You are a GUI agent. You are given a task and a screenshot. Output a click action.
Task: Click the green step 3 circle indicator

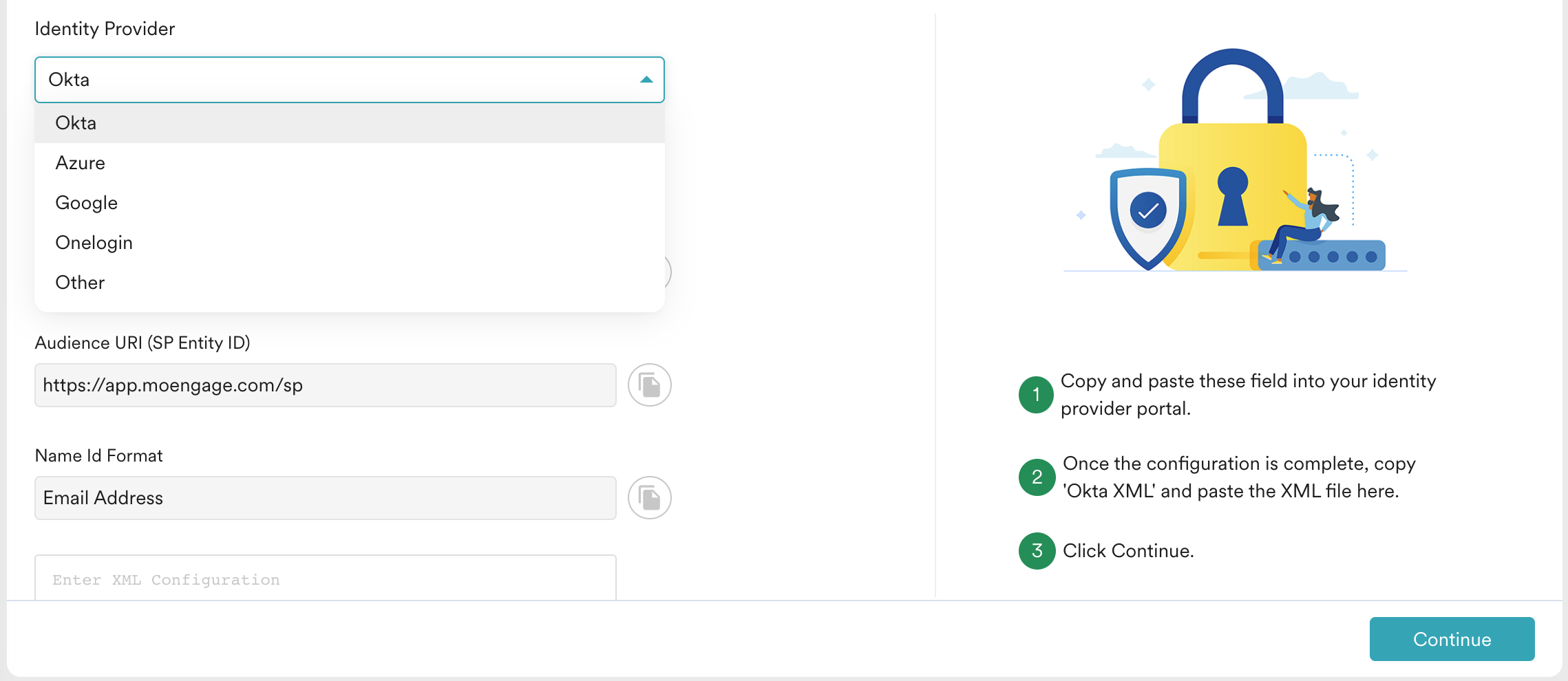1036,551
